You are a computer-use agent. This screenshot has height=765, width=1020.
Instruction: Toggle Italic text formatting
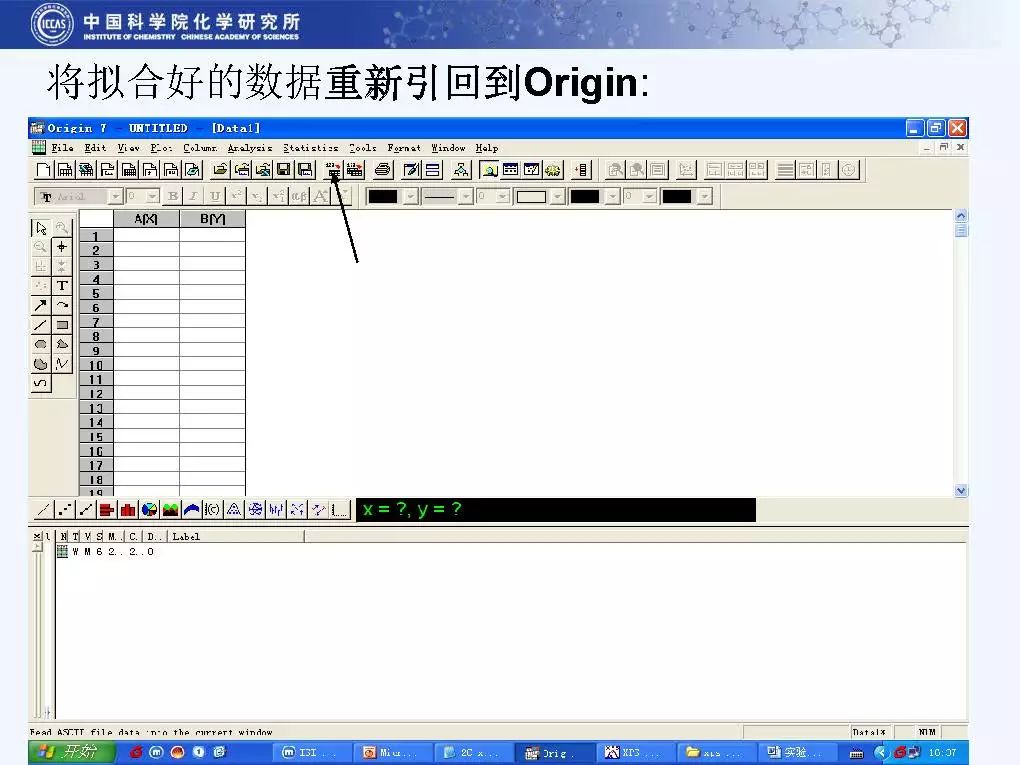tap(193, 196)
